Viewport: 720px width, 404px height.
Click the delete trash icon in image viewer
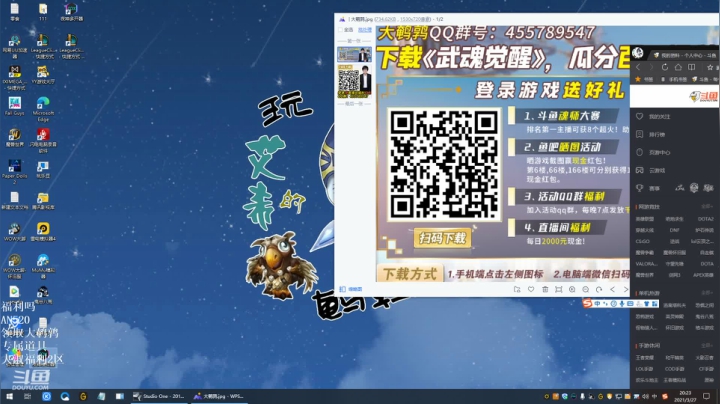pos(545,289)
